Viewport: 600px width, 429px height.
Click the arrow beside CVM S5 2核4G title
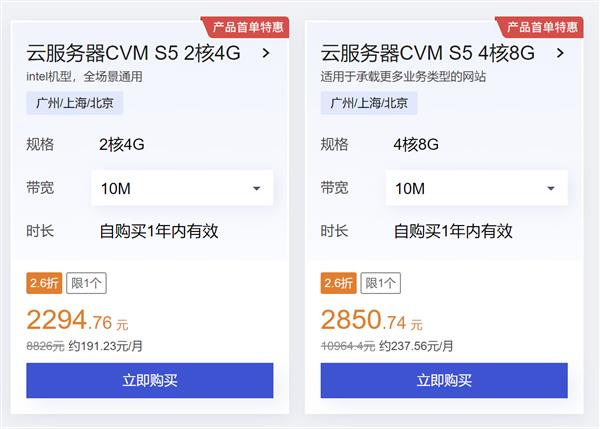pos(266,54)
